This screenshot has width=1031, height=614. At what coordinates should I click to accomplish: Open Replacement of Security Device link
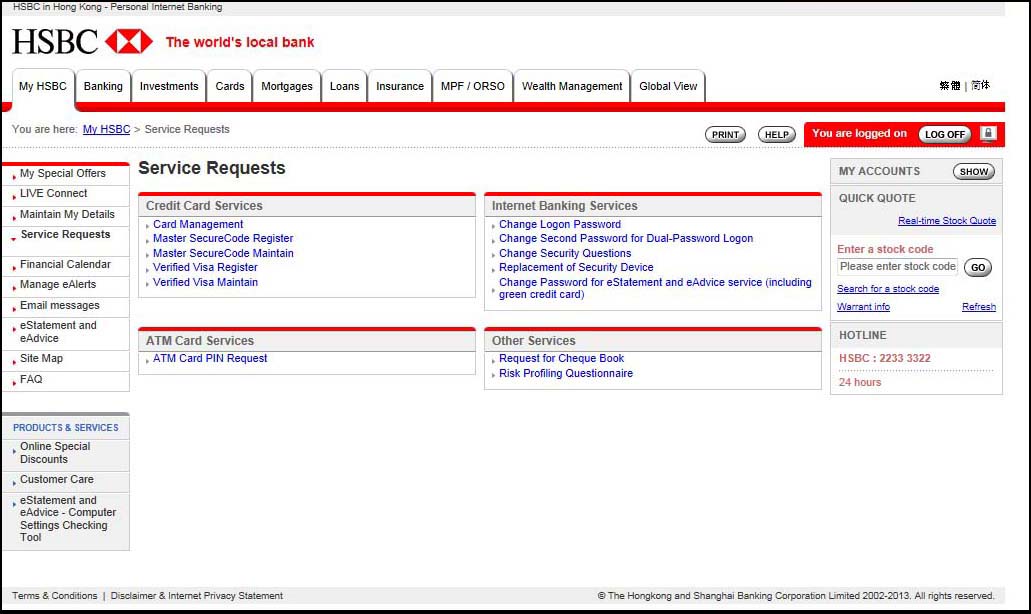pyautogui.click(x=576, y=268)
